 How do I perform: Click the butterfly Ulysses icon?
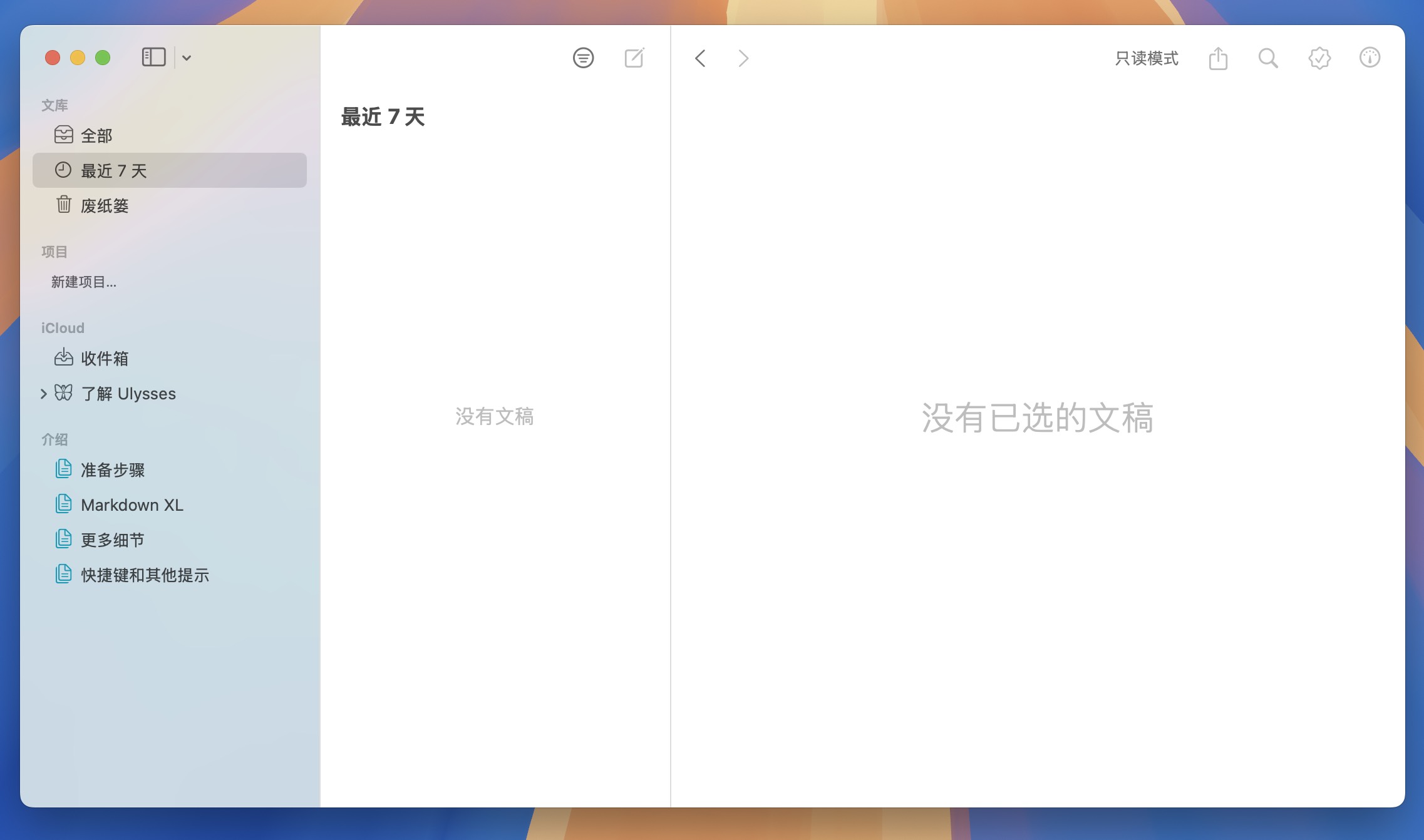(63, 392)
